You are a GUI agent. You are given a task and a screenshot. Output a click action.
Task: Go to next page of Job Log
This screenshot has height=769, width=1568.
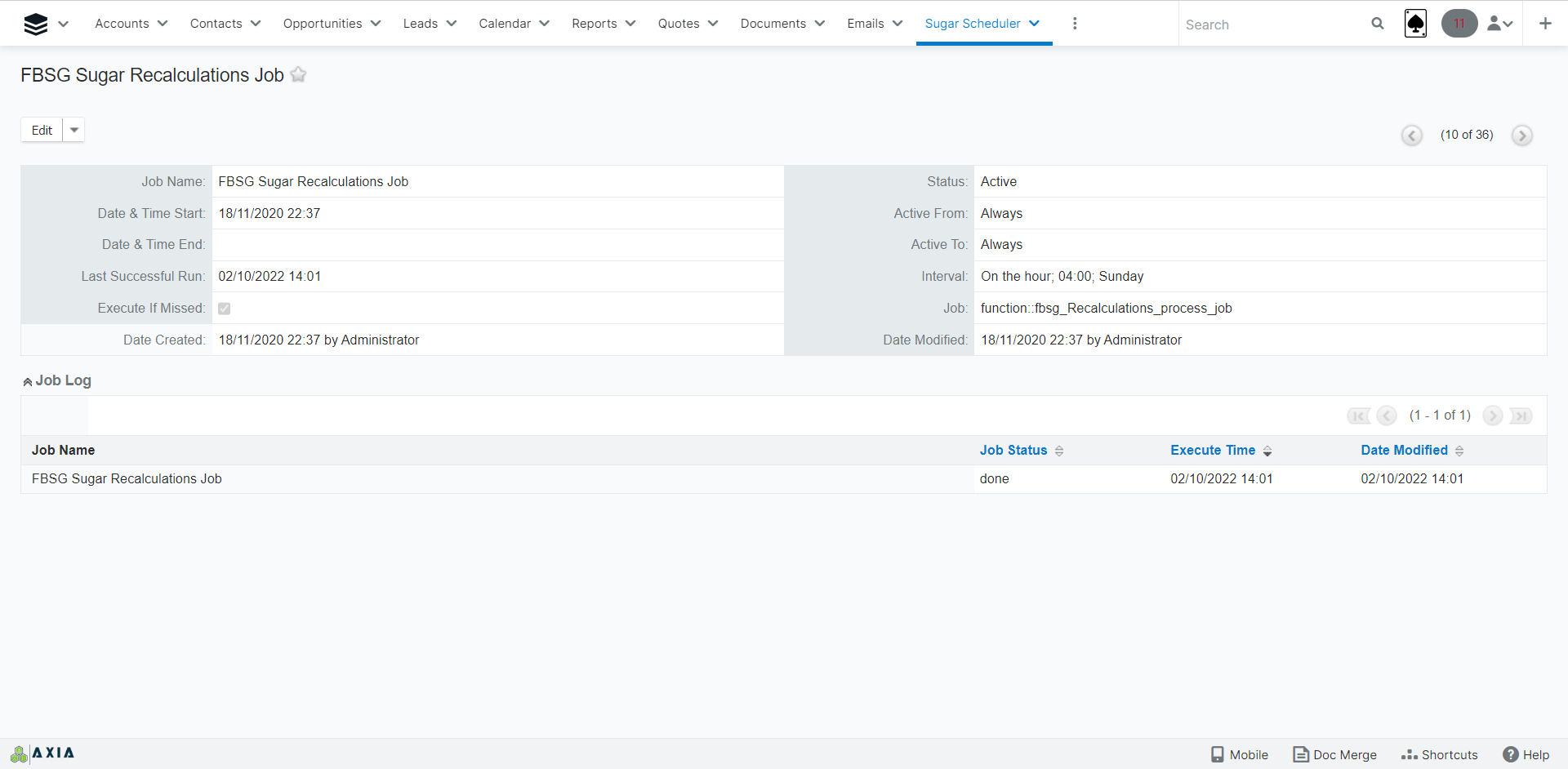[1492, 416]
